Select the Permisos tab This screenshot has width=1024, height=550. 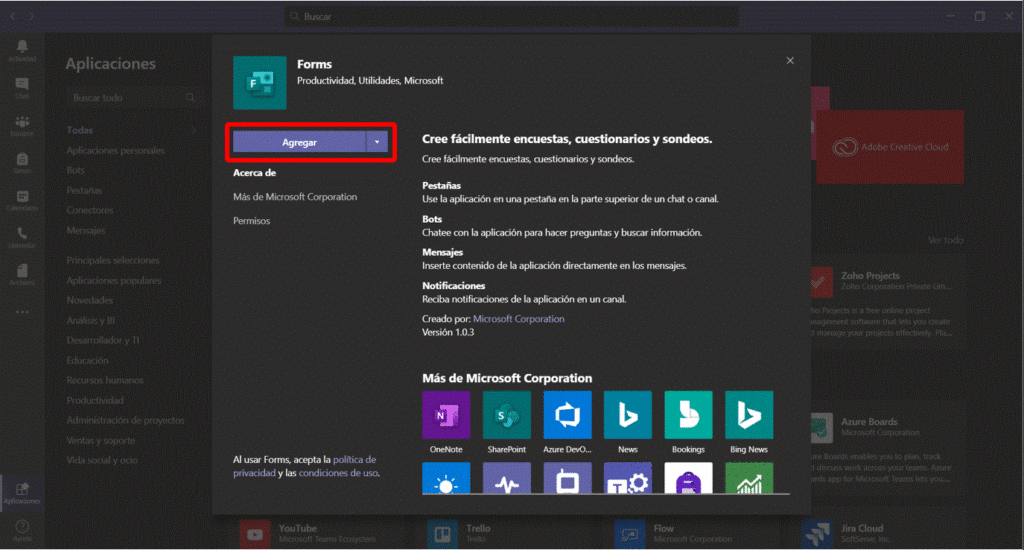tap(251, 221)
